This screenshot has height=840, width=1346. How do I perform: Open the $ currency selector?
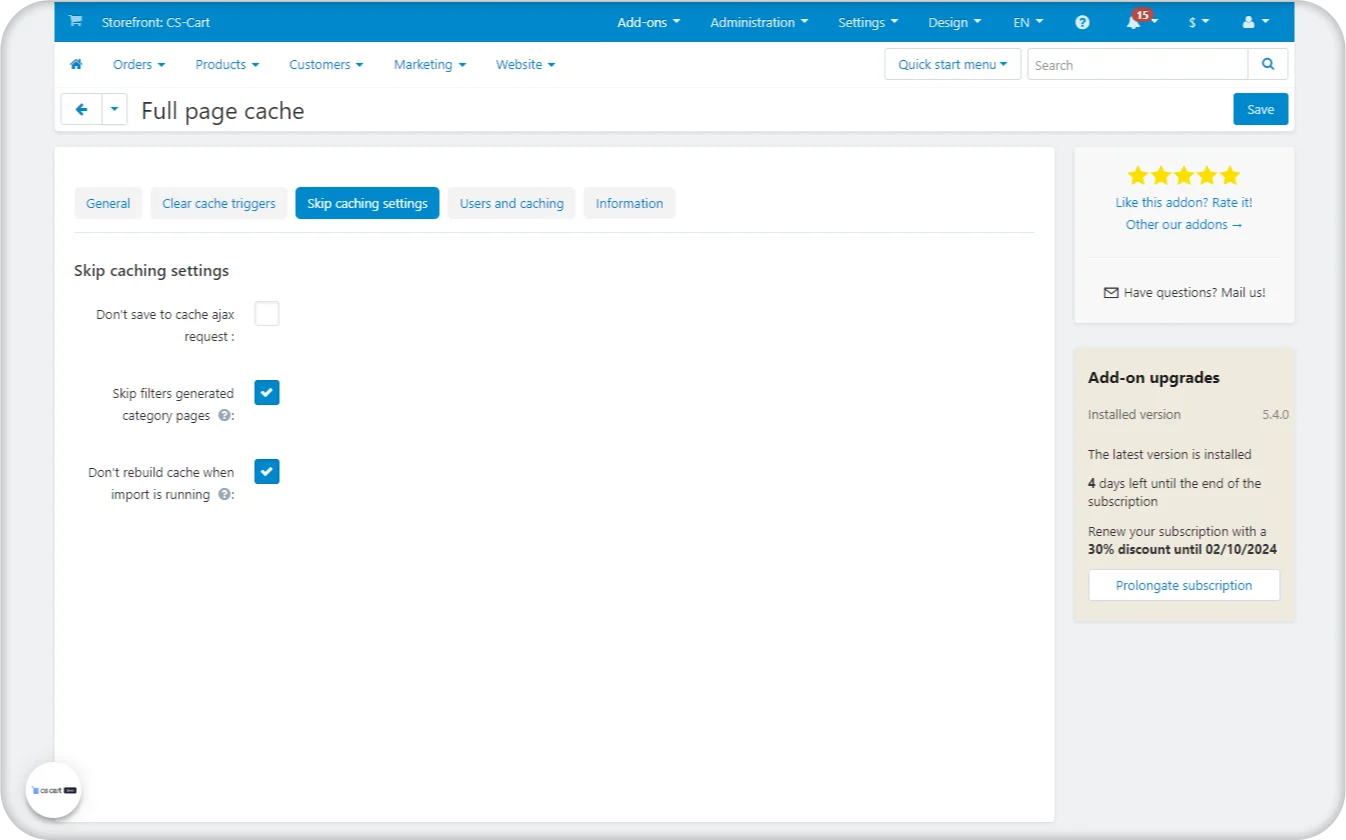tap(1199, 22)
